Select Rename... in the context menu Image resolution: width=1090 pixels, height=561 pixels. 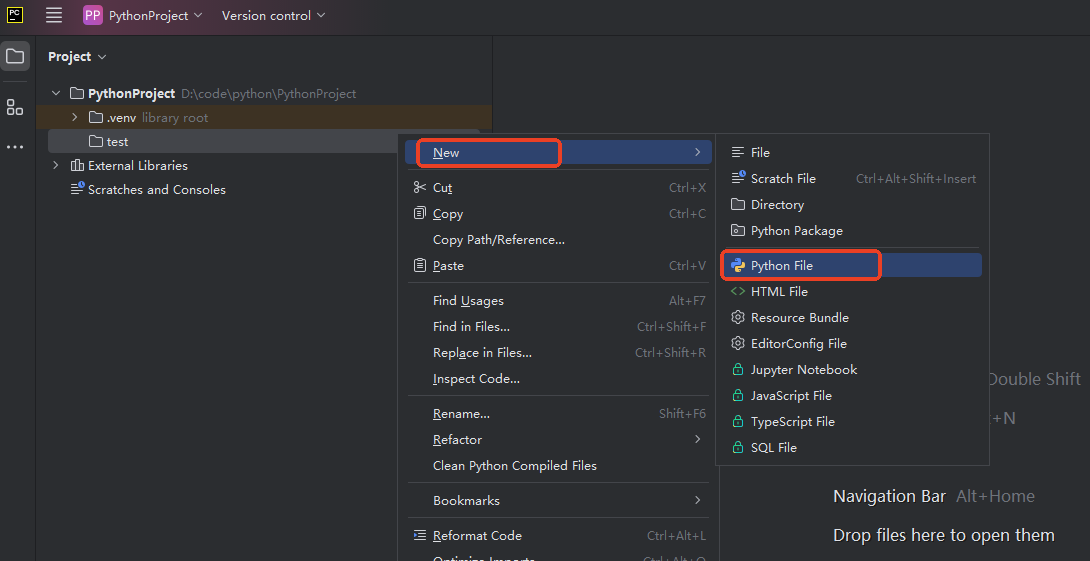pos(461,414)
